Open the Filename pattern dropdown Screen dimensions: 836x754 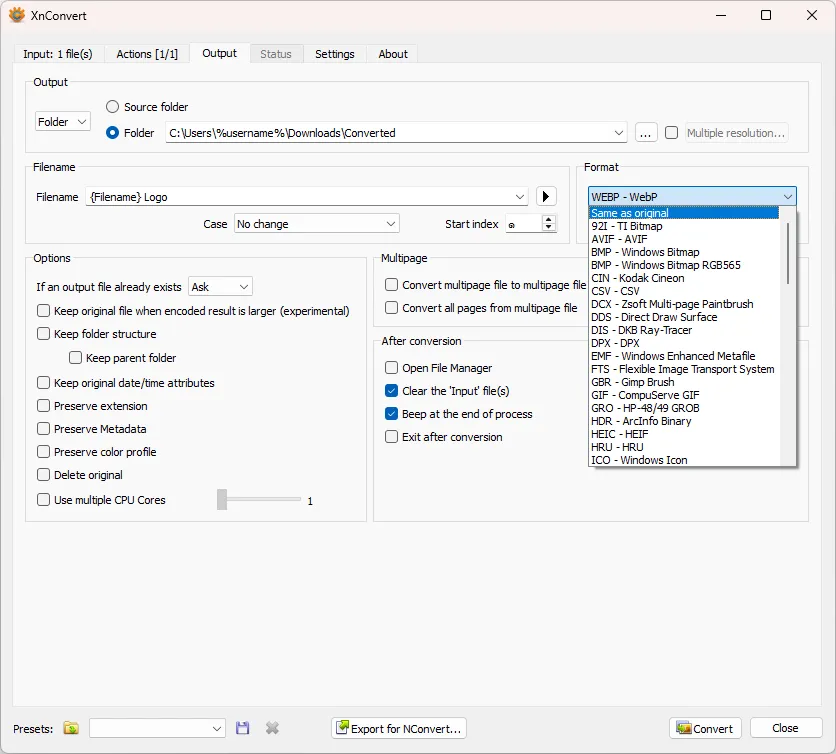coord(520,197)
